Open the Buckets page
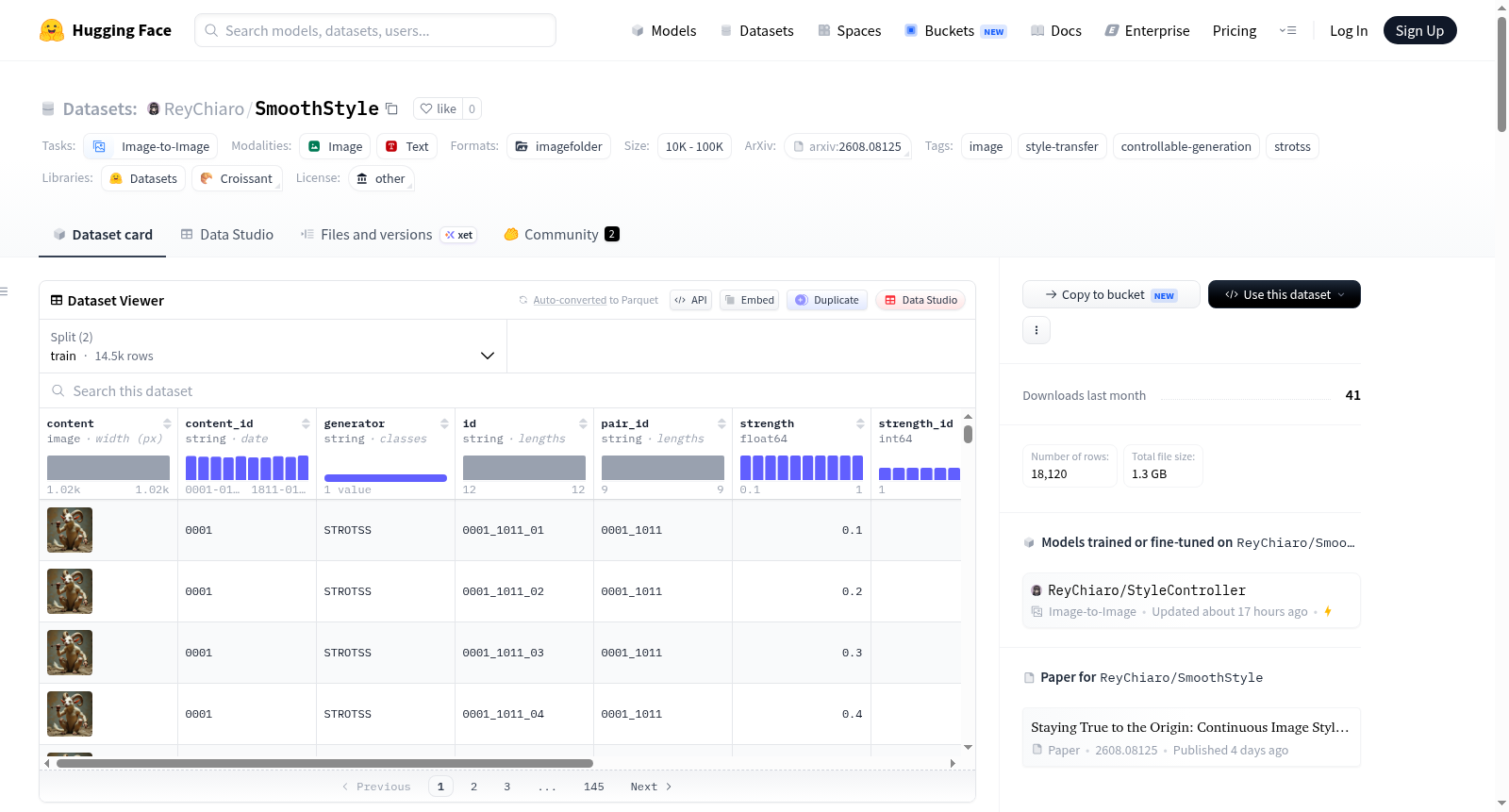This screenshot has height=812, width=1509. (x=954, y=30)
